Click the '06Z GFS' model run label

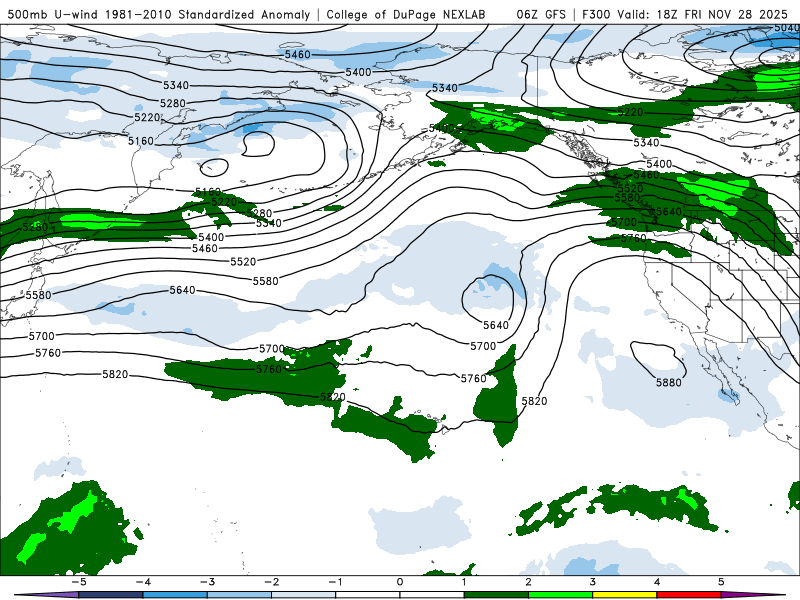click(x=541, y=14)
